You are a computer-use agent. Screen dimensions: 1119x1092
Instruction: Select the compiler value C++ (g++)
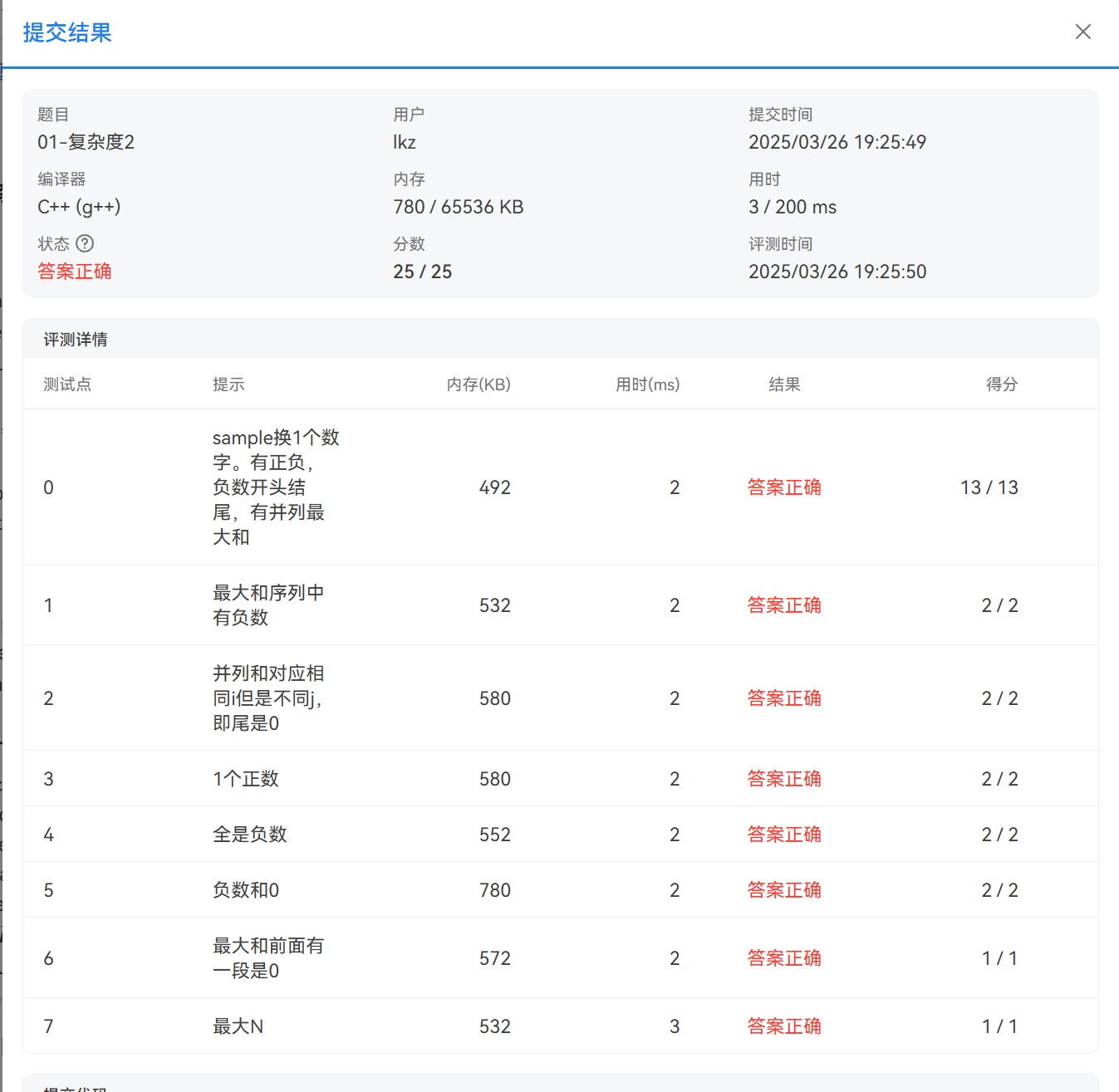coord(79,207)
